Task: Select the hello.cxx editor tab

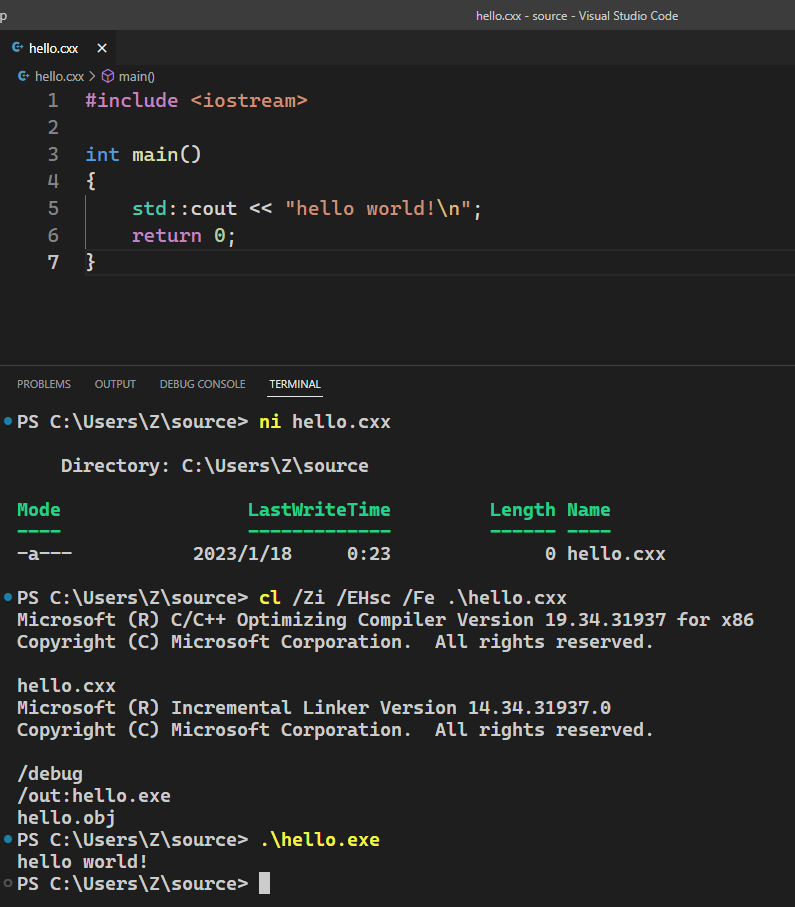Action: coord(54,48)
